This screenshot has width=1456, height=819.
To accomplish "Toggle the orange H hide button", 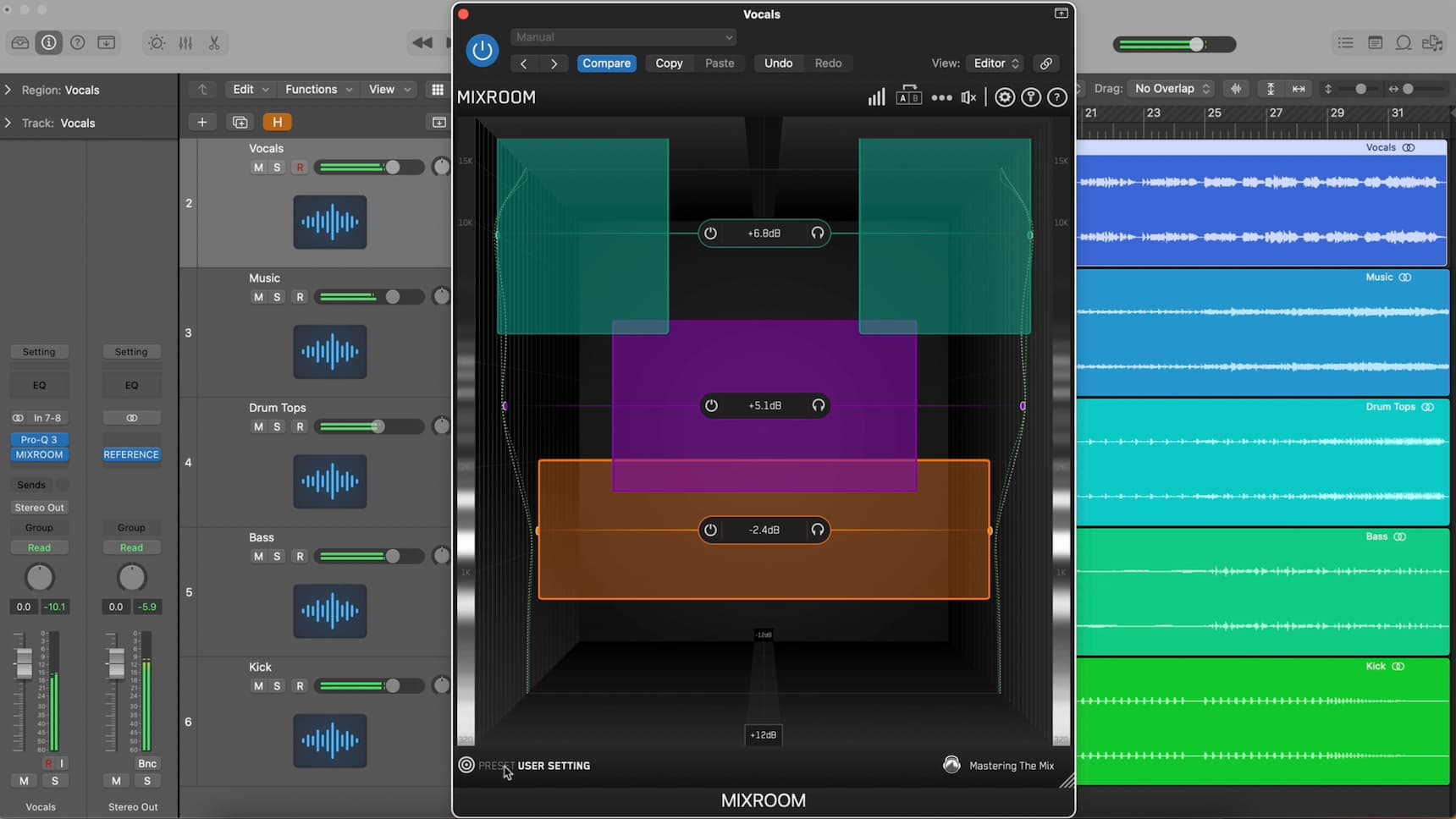I will point(277,123).
